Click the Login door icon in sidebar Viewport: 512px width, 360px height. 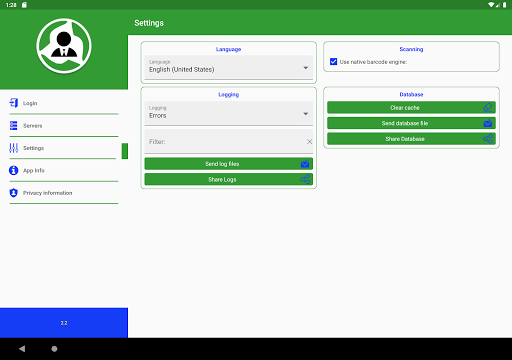(14, 103)
